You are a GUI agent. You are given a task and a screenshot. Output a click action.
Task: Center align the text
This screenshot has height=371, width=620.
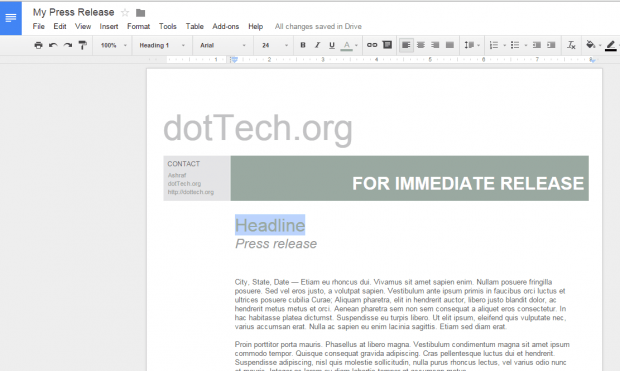click(421, 45)
